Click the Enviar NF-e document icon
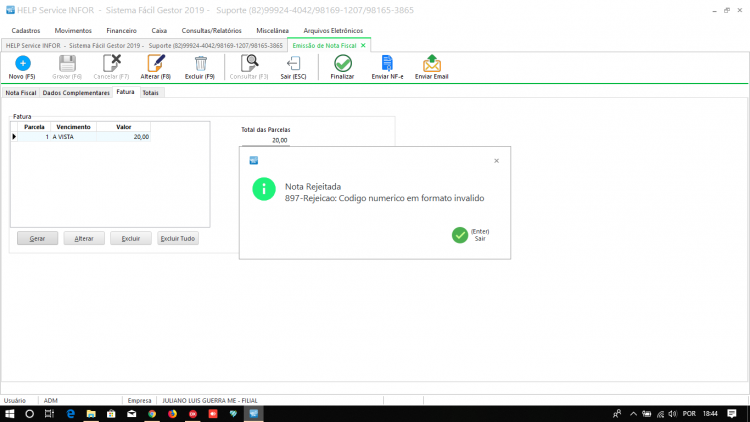Viewport: 750px width, 422px height. [387, 64]
